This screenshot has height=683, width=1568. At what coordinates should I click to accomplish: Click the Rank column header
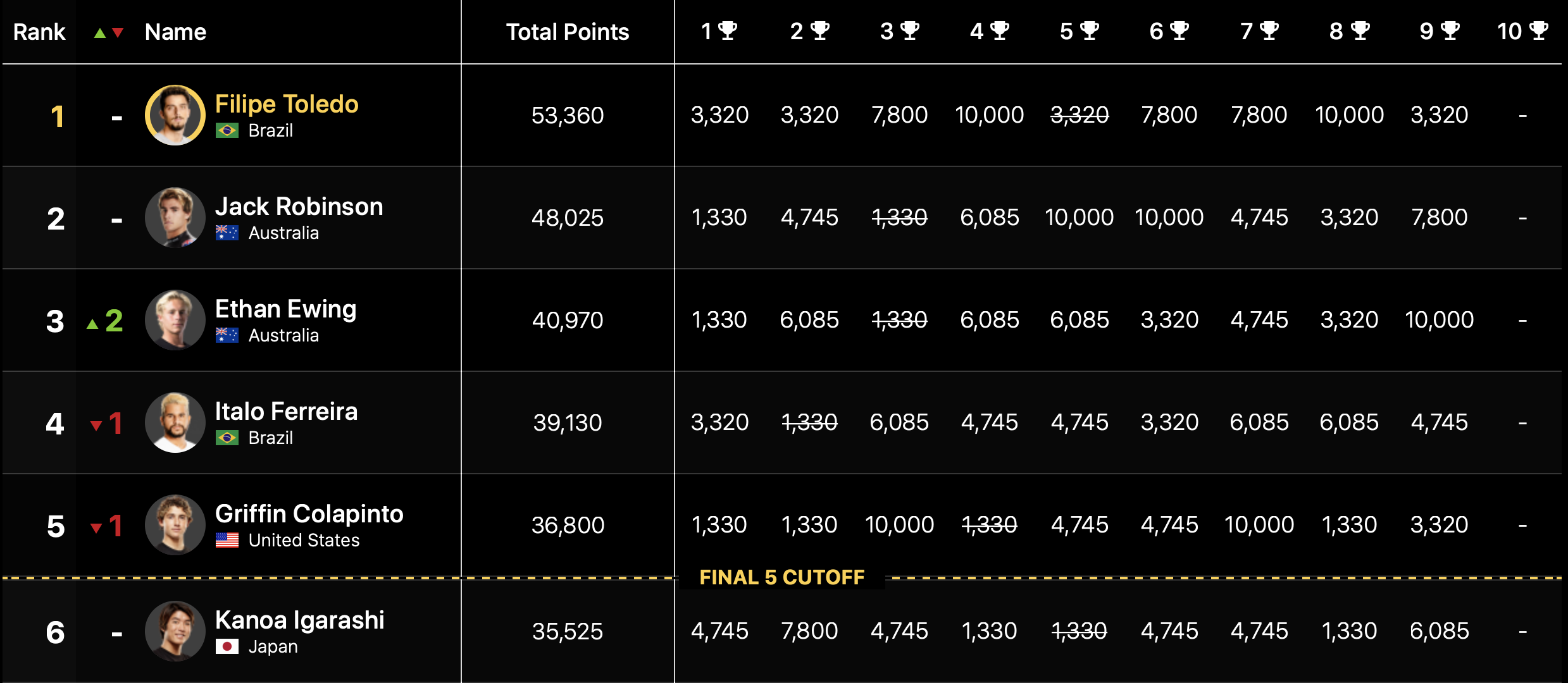[39, 32]
